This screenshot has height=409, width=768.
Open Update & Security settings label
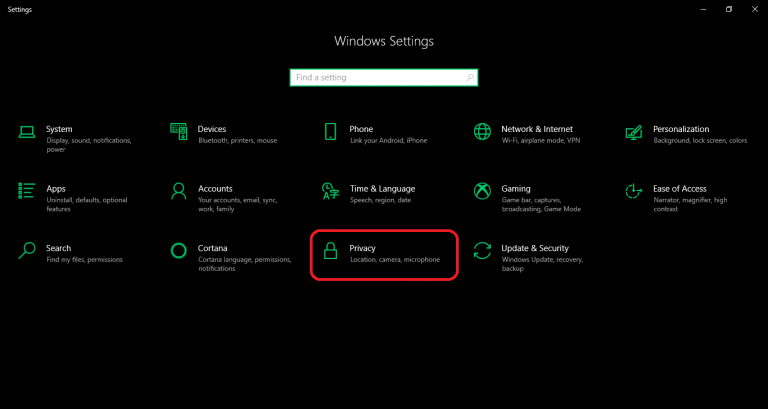pyautogui.click(x=535, y=248)
